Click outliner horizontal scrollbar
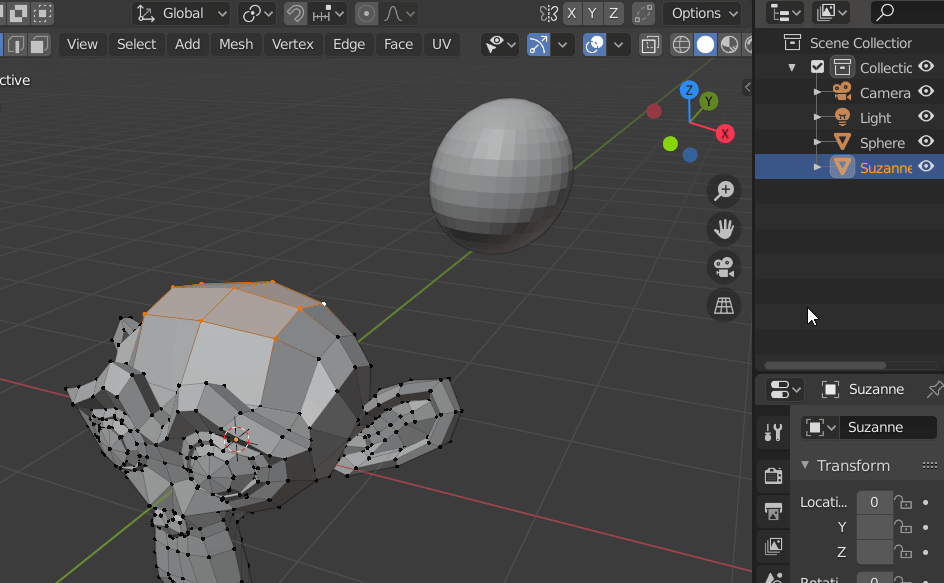944x583 pixels. (x=825, y=366)
